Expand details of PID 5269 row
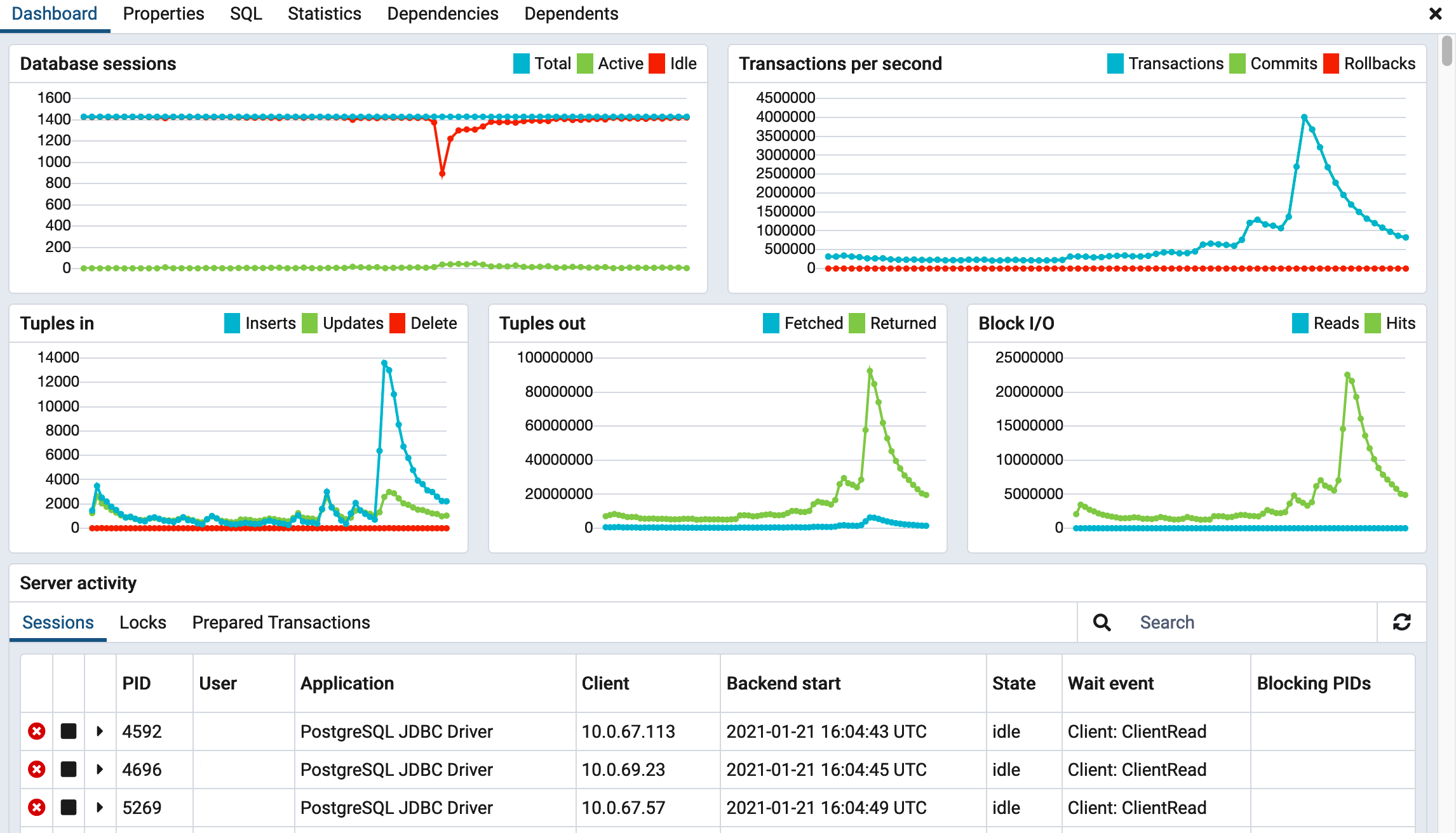The height and width of the screenshot is (833, 1456). click(100, 808)
